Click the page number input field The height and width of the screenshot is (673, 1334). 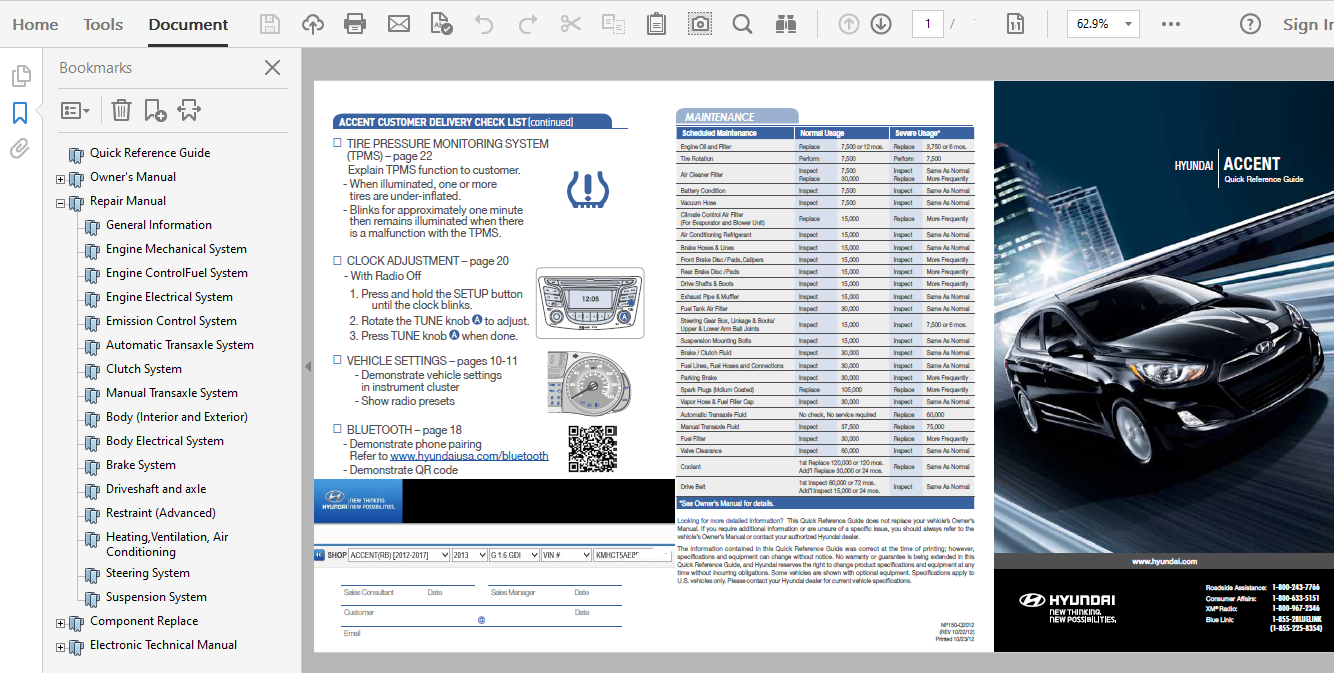pyautogui.click(x=927, y=24)
